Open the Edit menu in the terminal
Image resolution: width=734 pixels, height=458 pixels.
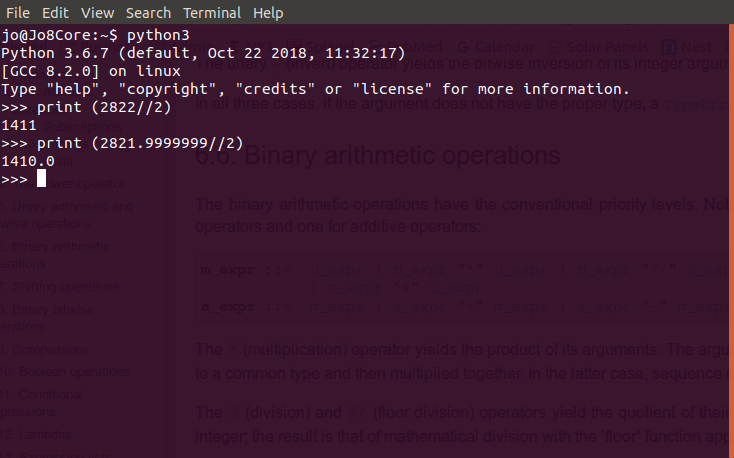coord(55,13)
